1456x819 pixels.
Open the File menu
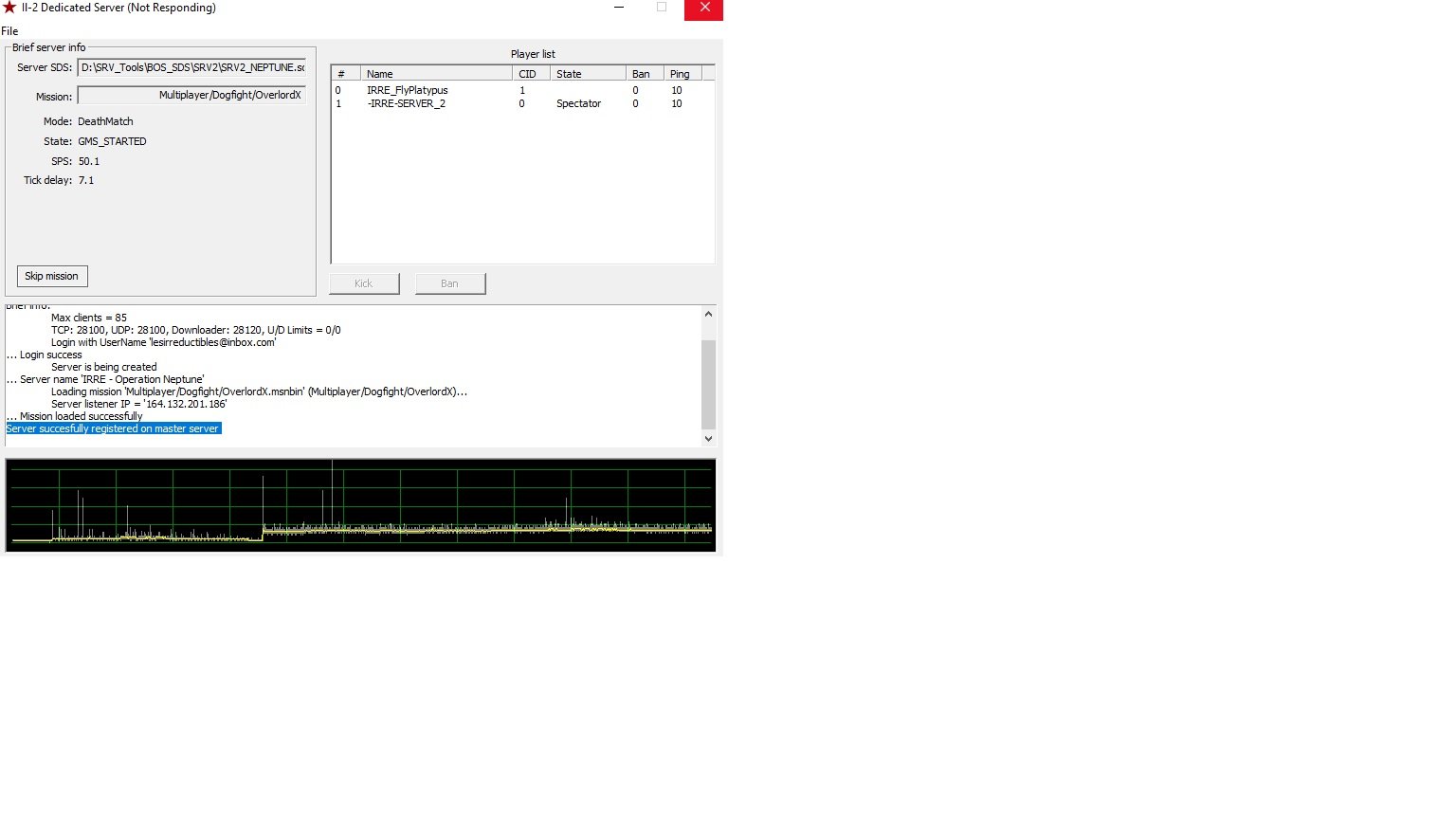click(x=9, y=31)
